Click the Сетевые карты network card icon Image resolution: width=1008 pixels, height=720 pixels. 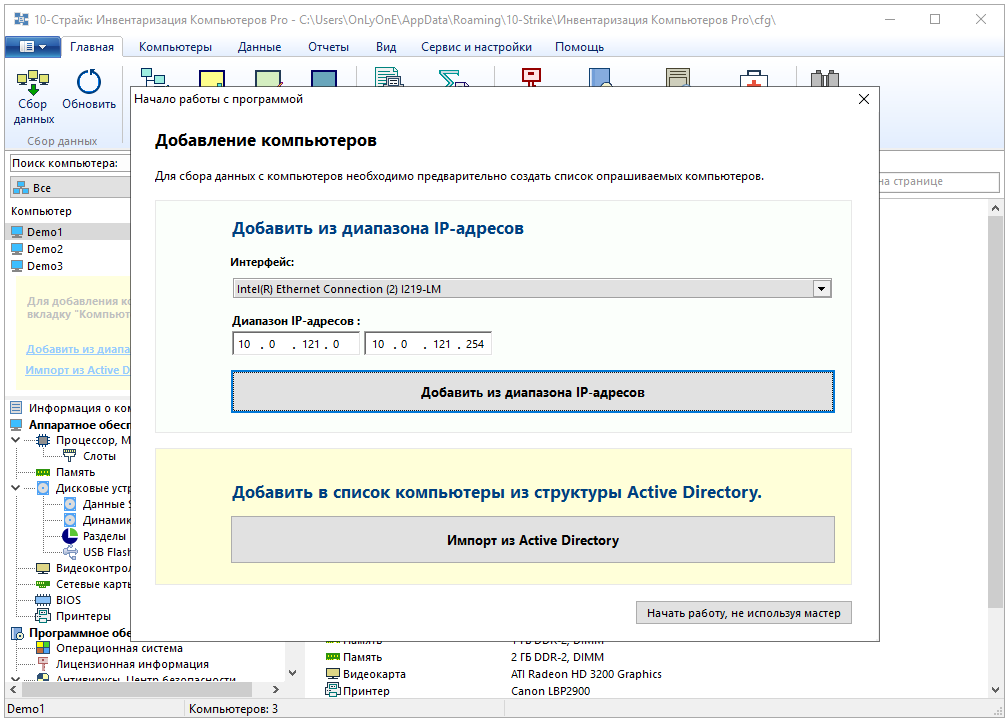43,584
